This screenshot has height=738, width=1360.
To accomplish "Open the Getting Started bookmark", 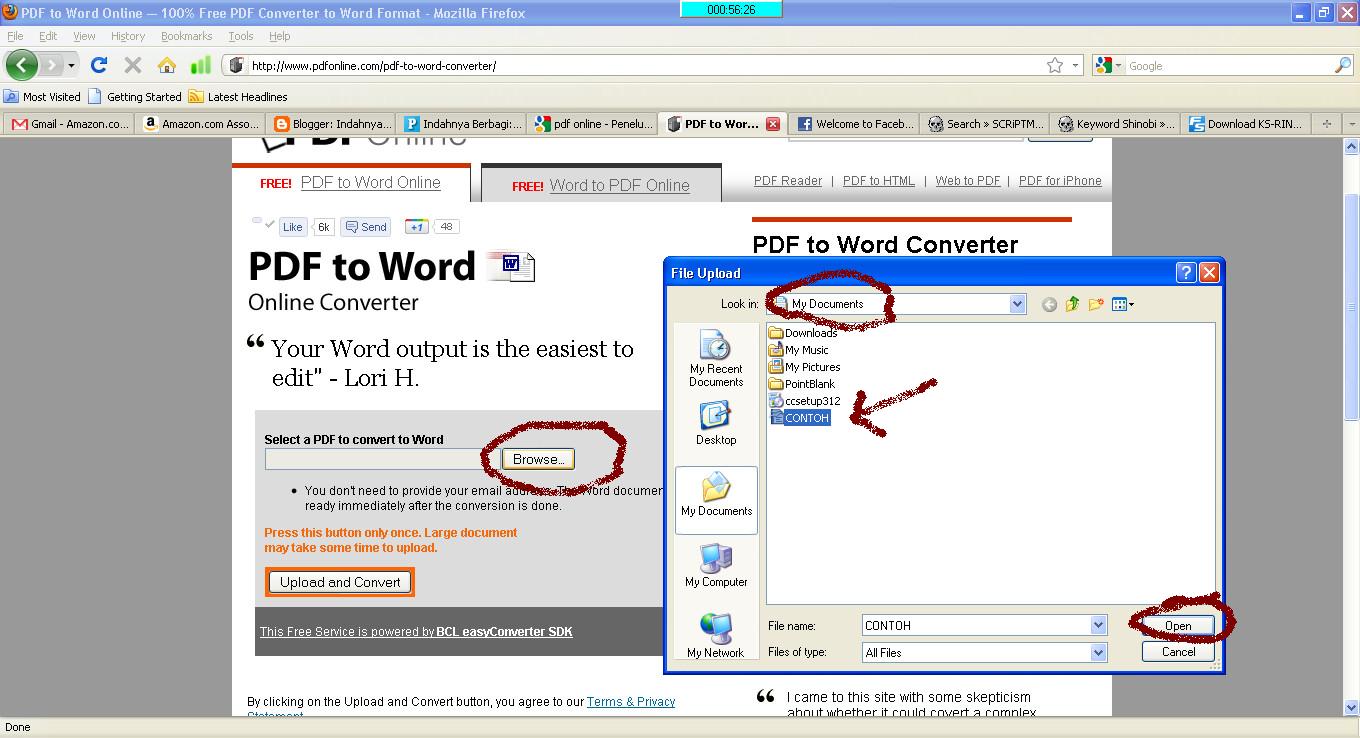I will pyautogui.click(x=135, y=97).
